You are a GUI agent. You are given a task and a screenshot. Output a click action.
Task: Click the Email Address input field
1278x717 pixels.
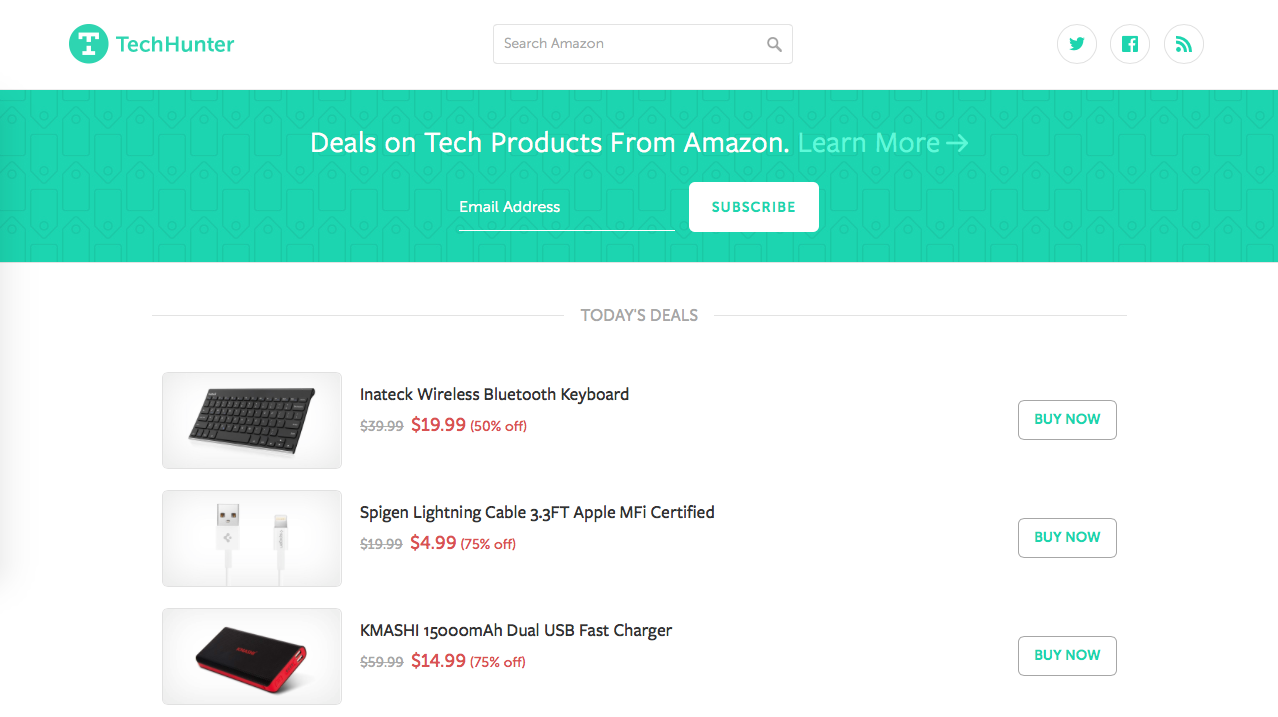click(x=566, y=207)
